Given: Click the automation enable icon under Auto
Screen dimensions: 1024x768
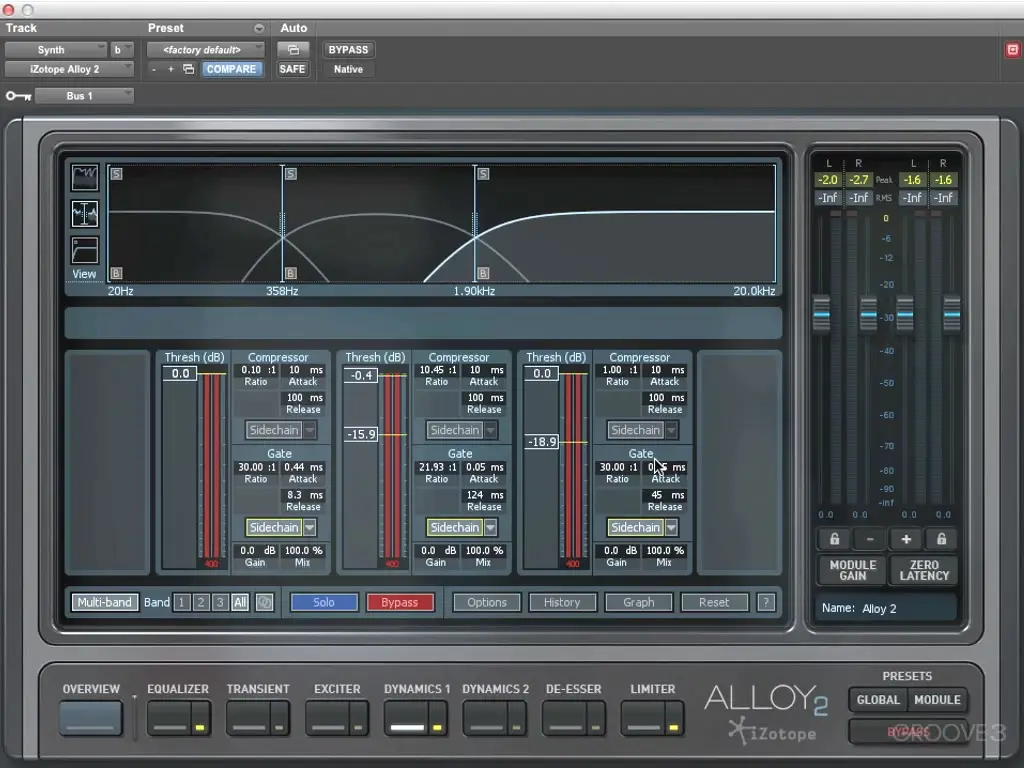Looking at the screenshot, I should click(293, 50).
